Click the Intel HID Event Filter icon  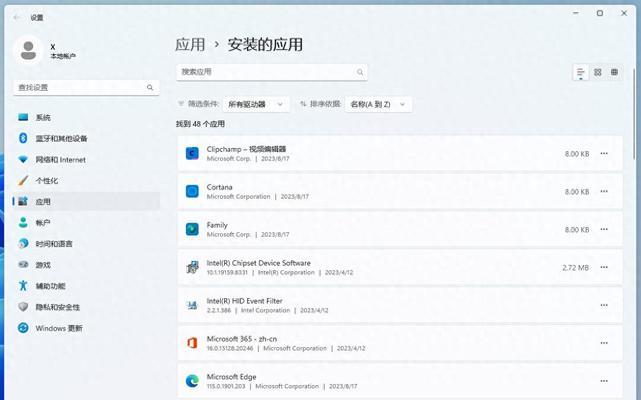(192, 305)
